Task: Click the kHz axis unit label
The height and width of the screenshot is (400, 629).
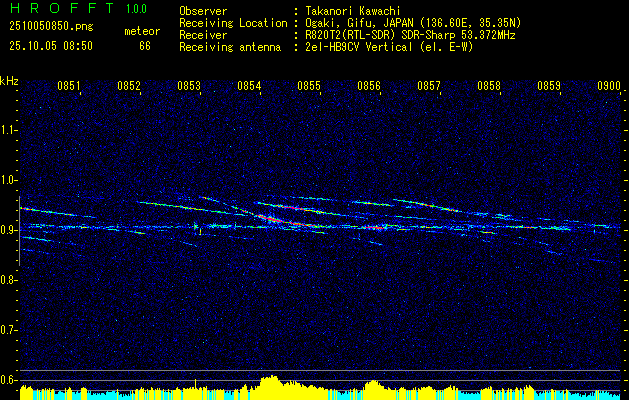Action: 9,81
